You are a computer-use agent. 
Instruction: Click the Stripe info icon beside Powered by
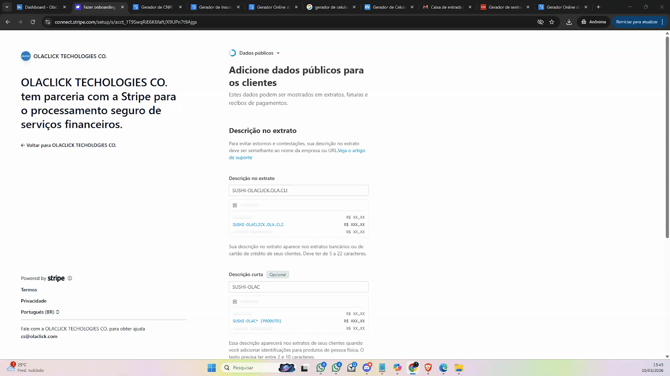(70, 278)
